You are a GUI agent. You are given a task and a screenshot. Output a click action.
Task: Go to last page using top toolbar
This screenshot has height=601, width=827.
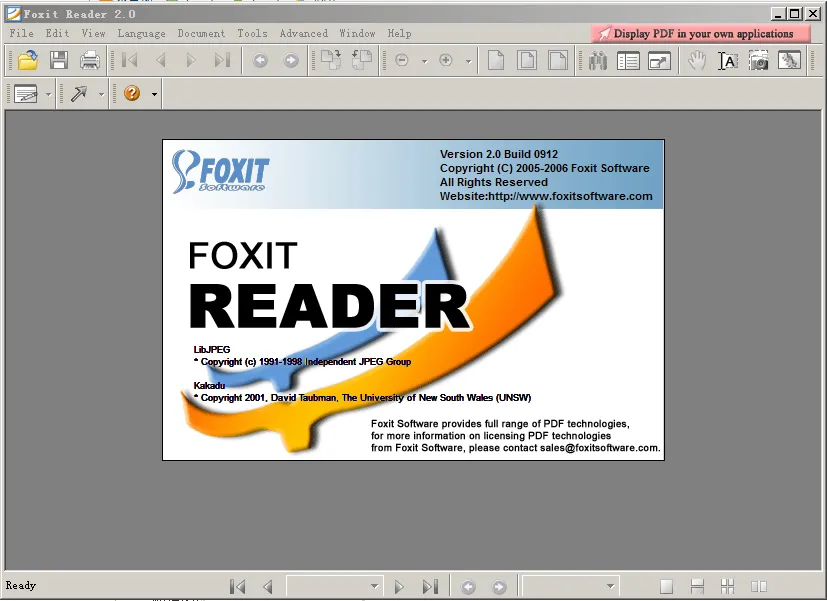pos(222,60)
